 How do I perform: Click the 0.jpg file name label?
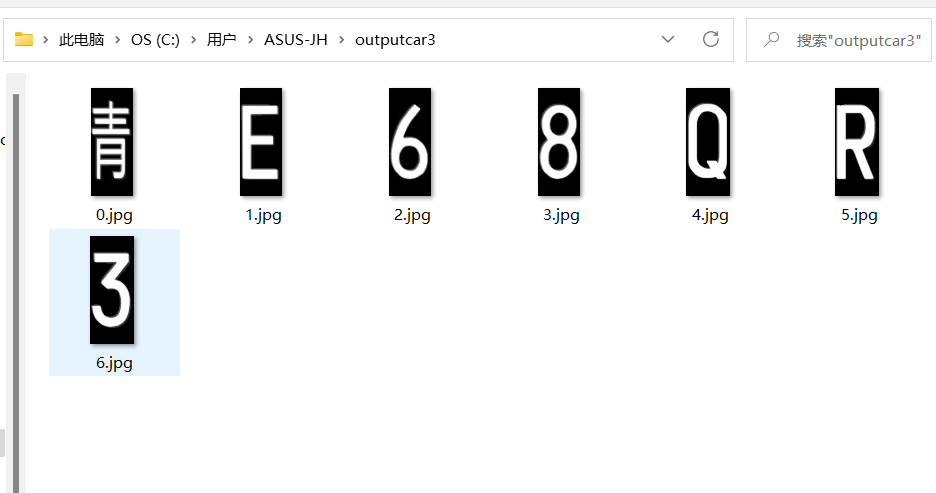coord(114,215)
